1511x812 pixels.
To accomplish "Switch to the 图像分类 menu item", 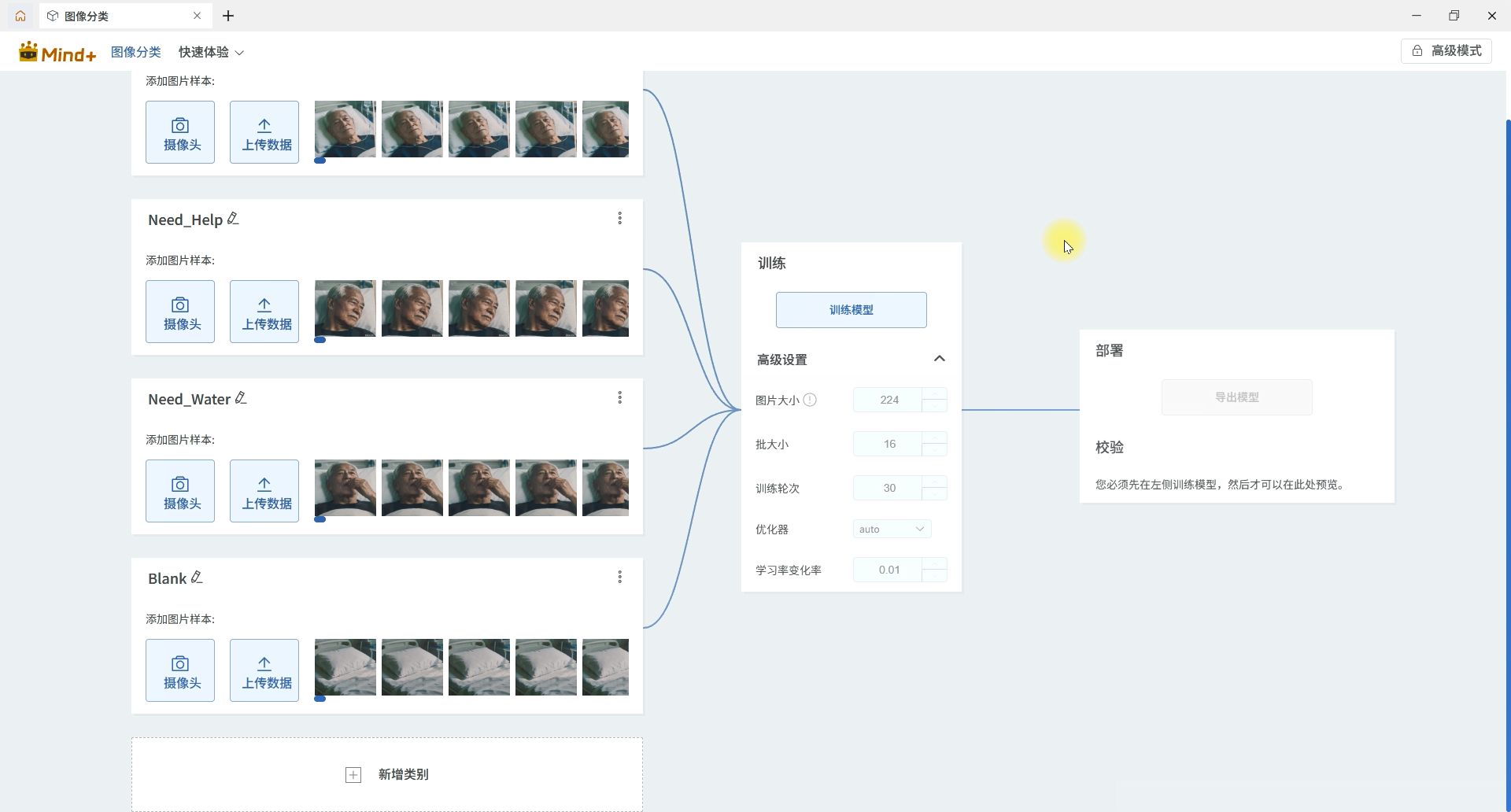I will pos(135,52).
